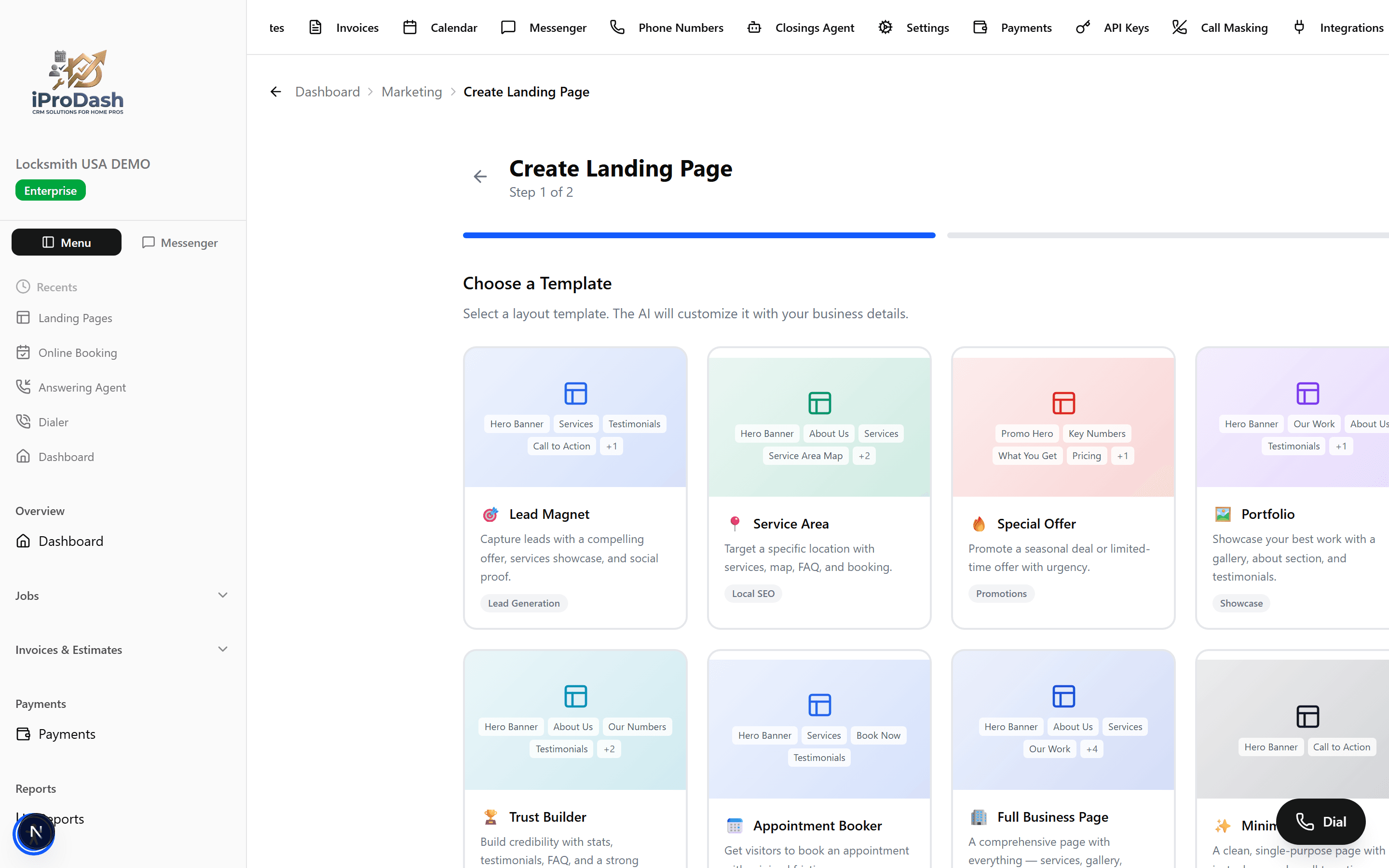The height and width of the screenshot is (868, 1389).
Task: Select the Lead Magnet template title
Action: [x=549, y=515]
